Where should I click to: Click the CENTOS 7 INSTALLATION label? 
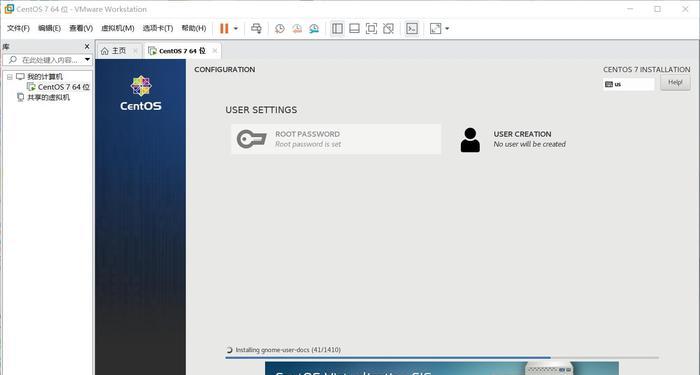point(646,70)
